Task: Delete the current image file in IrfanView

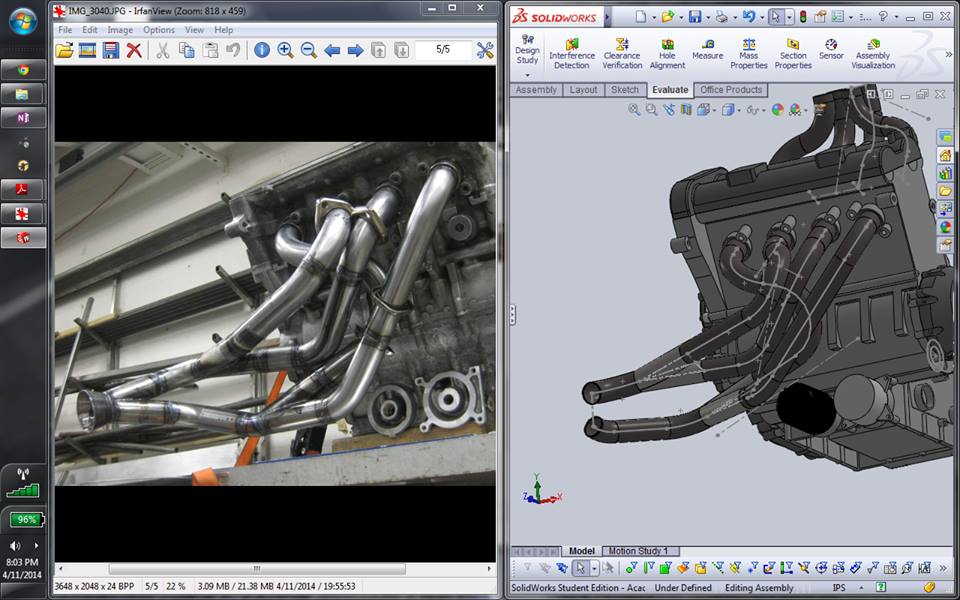Action: [x=134, y=50]
